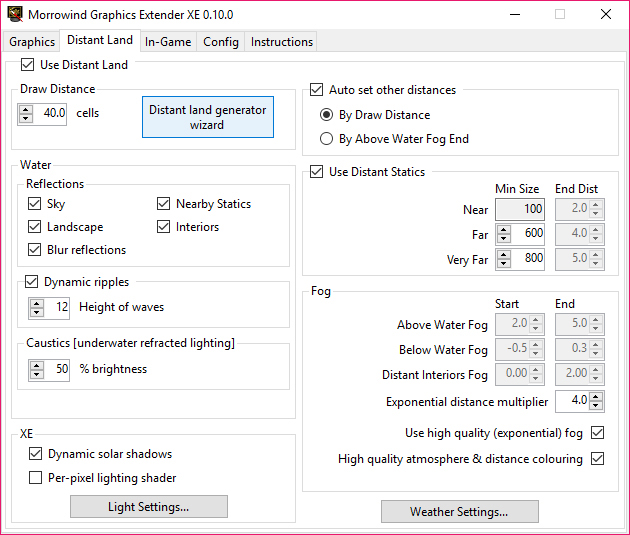Open Light Settings dialog
The width and height of the screenshot is (630, 535).
click(x=149, y=507)
